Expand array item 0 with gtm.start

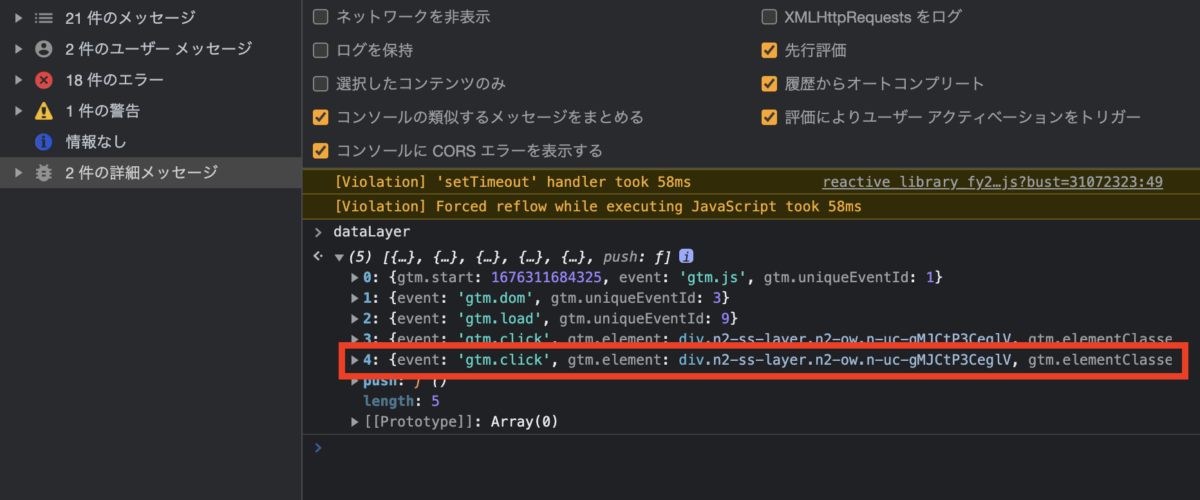coord(355,276)
